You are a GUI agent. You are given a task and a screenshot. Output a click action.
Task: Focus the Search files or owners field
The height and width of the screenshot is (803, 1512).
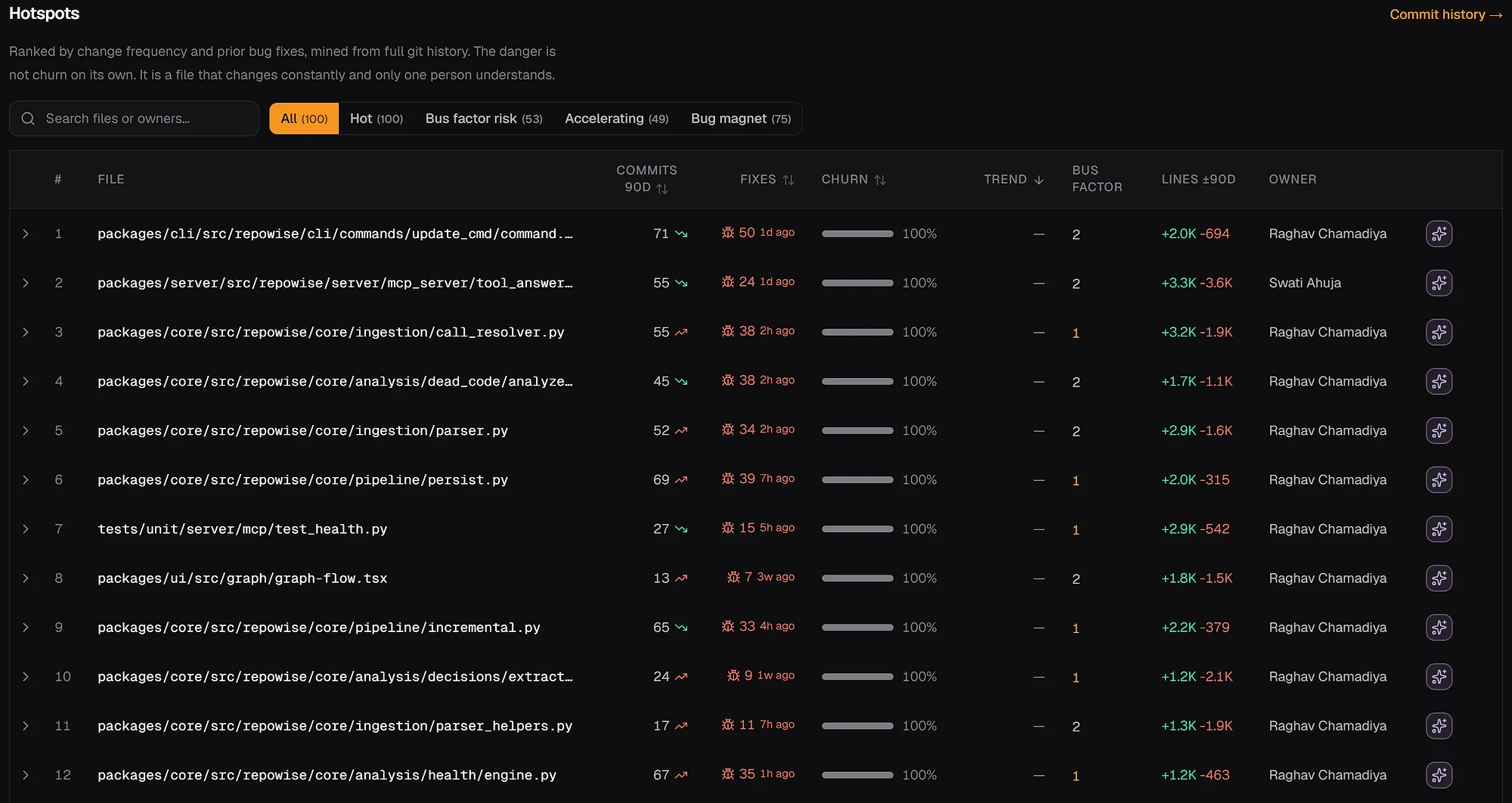click(x=134, y=119)
